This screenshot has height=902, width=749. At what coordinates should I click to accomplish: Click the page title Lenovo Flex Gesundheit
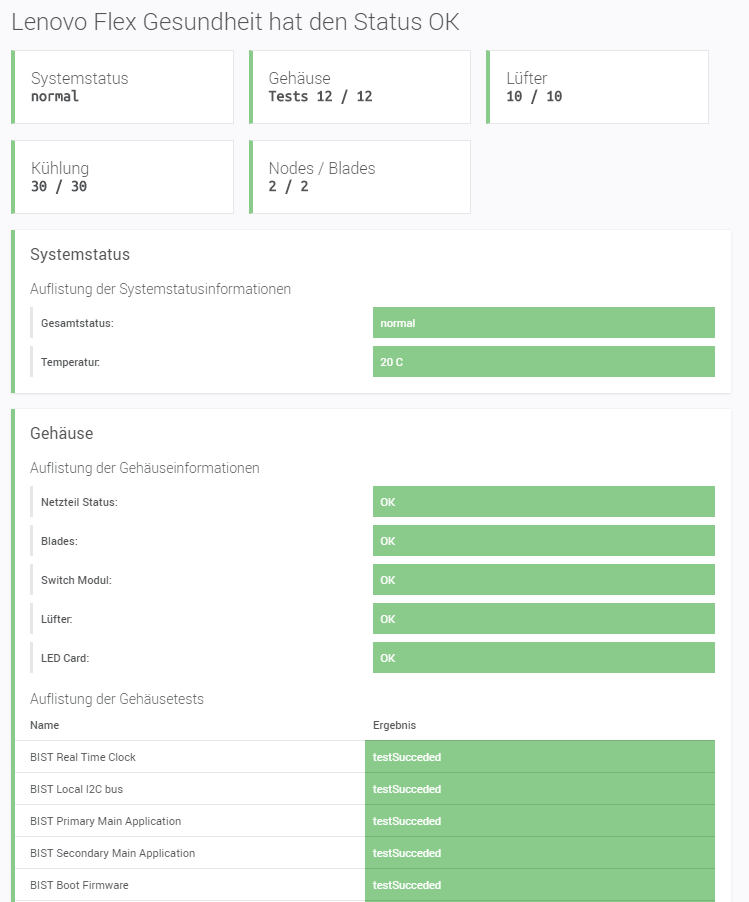235,23
